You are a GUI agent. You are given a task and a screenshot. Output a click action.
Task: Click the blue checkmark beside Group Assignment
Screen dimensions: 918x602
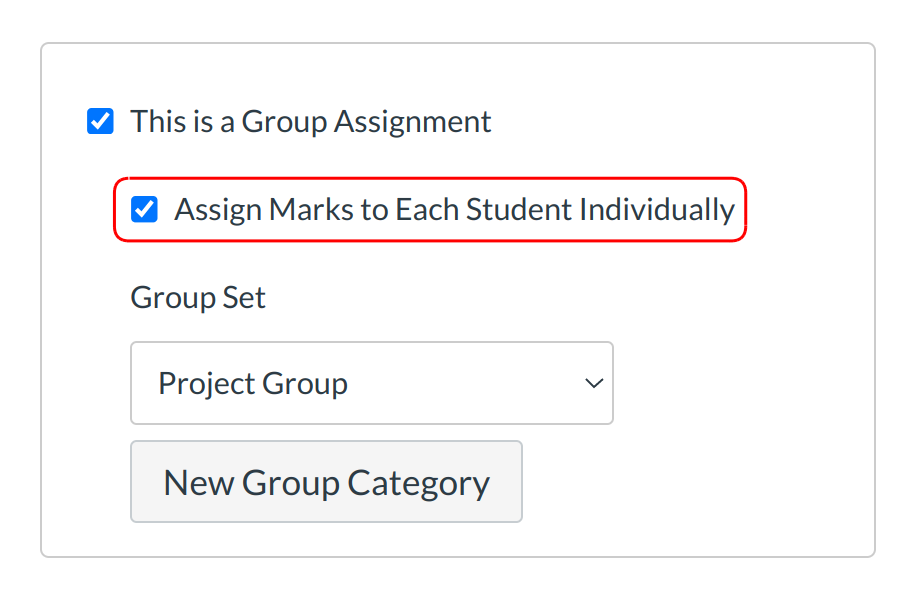pyautogui.click(x=100, y=122)
